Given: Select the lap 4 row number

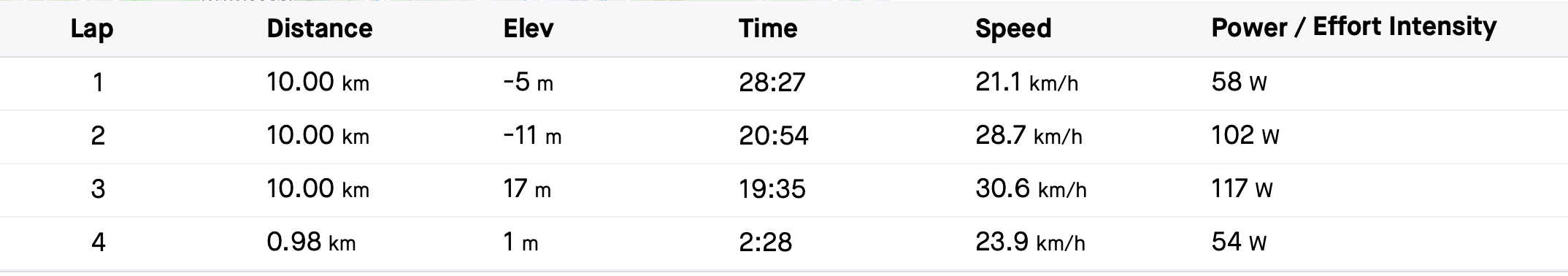Looking at the screenshot, I should 98,242.
